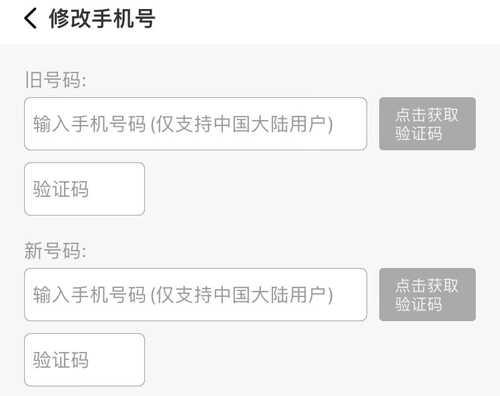The height and width of the screenshot is (396, 500).
Task: Return to previous page via back chevron
Action: [x=30, y=19]
